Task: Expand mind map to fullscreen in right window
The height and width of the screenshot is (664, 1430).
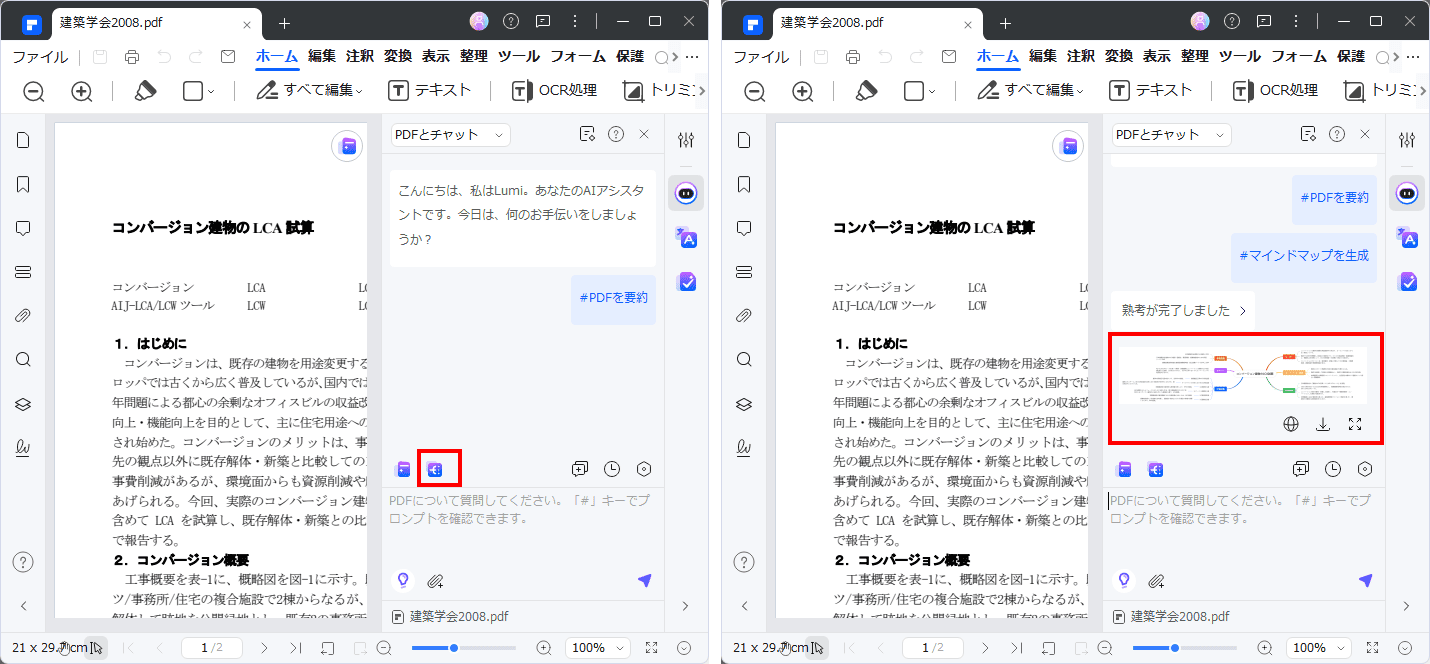Action: click(x=1355, y=424)
